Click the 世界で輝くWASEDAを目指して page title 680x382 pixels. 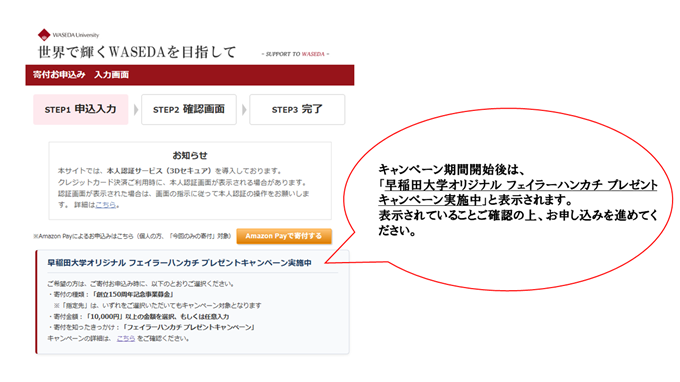[137, 52]
